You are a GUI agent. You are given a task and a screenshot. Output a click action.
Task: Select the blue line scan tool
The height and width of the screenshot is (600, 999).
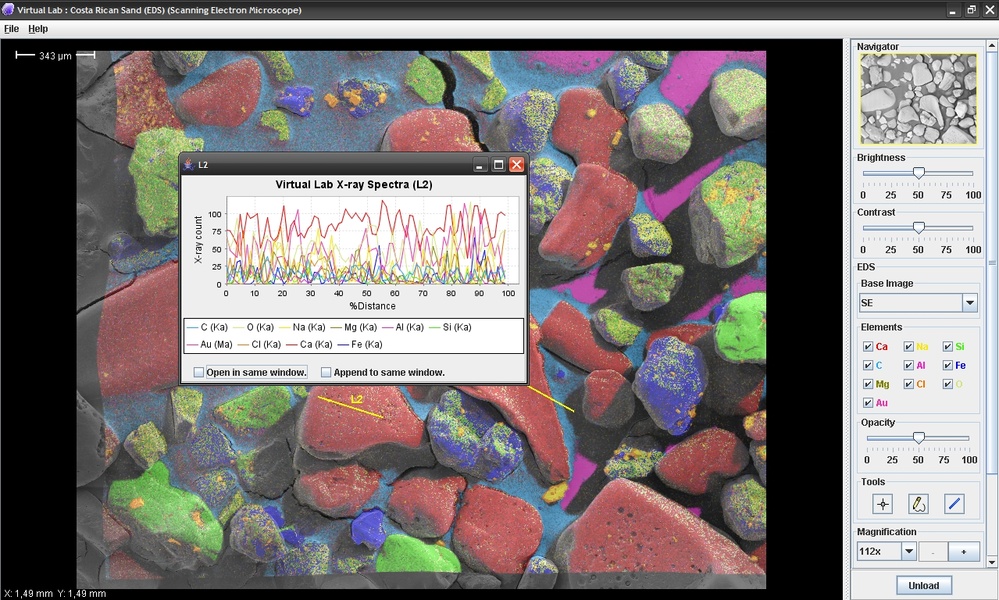(x=954, y=504)
